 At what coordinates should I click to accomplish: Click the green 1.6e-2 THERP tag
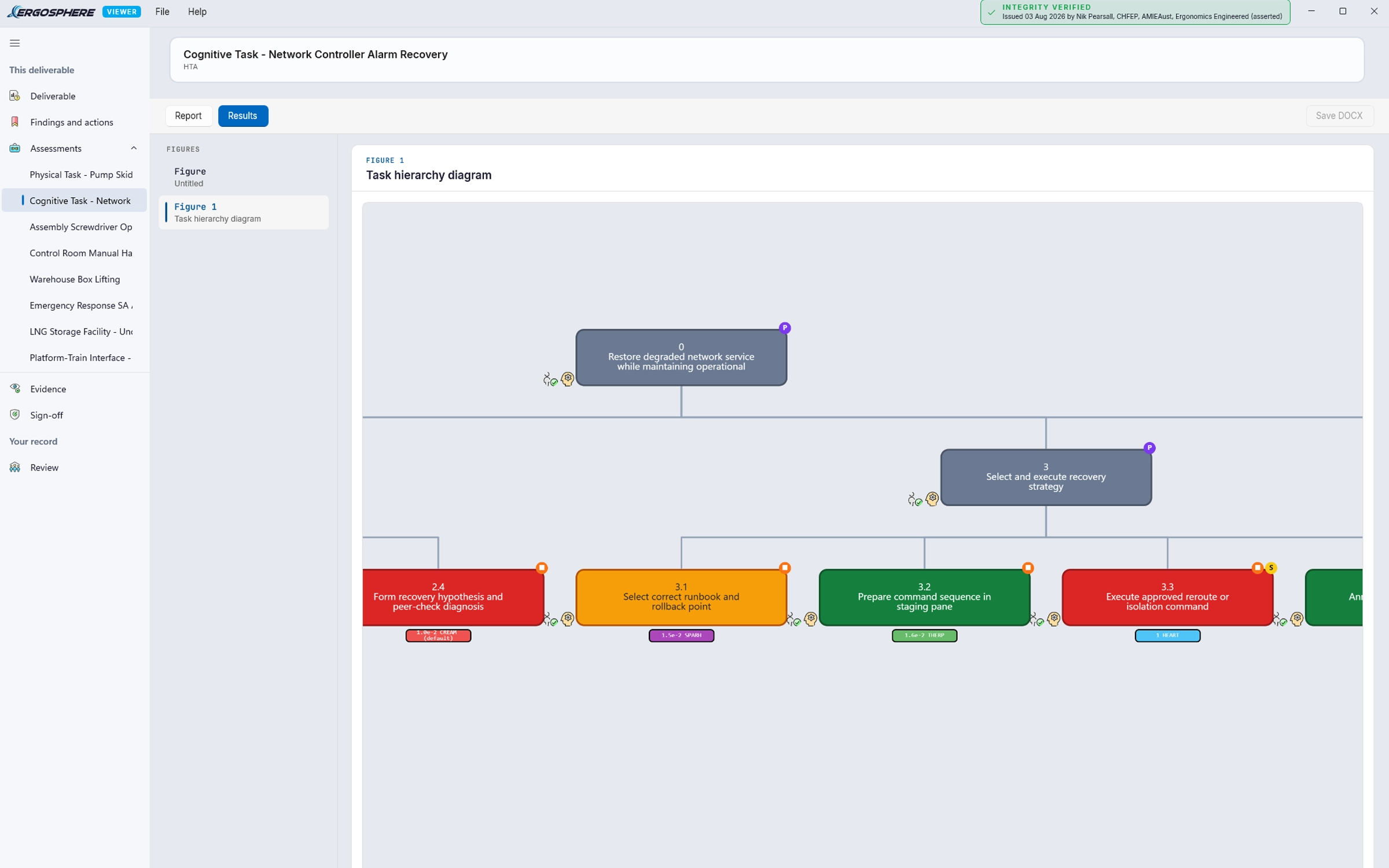(x=924, y=635)
